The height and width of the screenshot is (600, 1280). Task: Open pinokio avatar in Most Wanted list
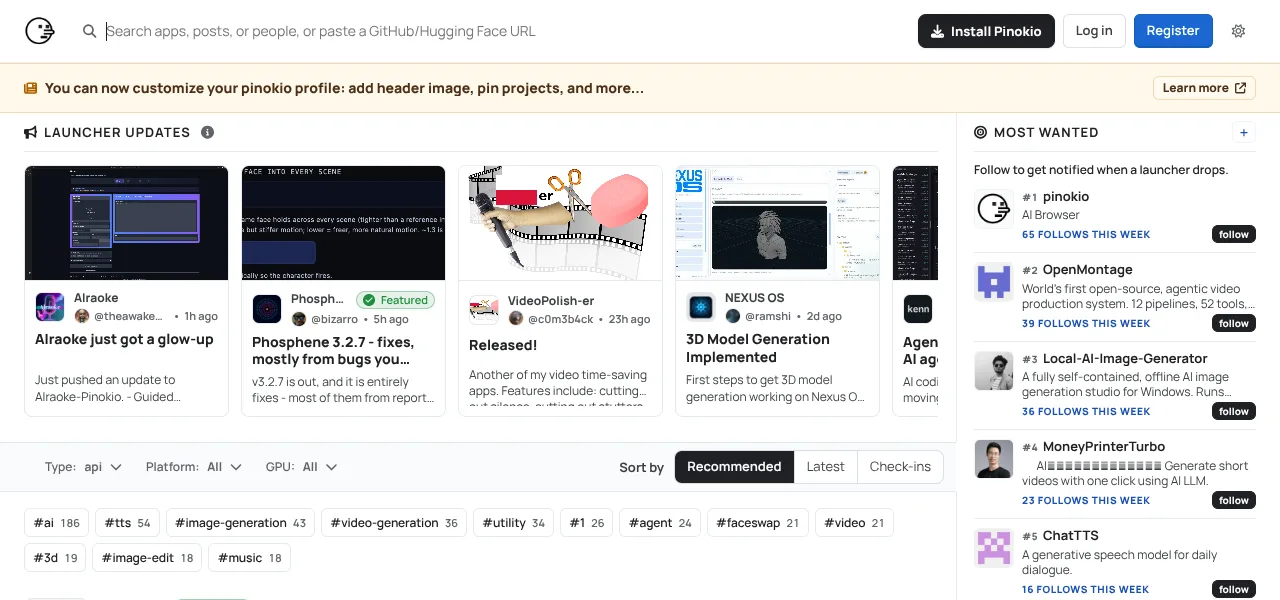(994, 209)
